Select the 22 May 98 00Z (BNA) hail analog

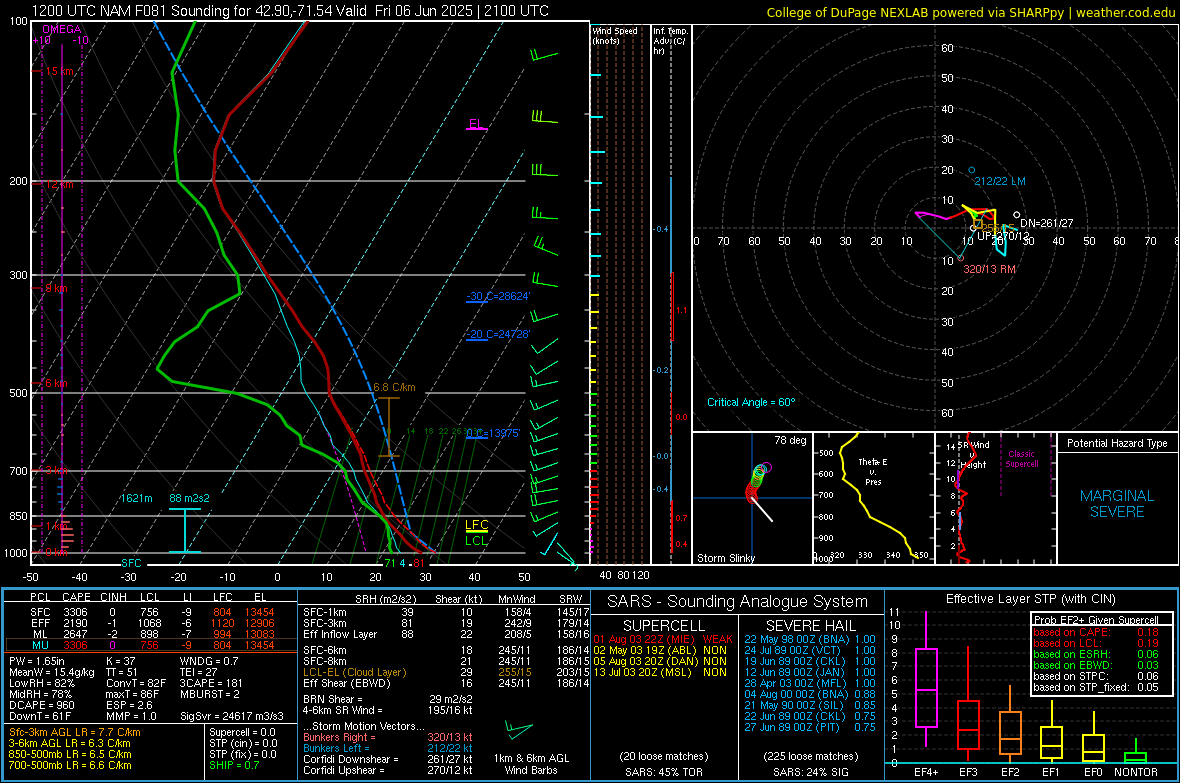(810, 639)
